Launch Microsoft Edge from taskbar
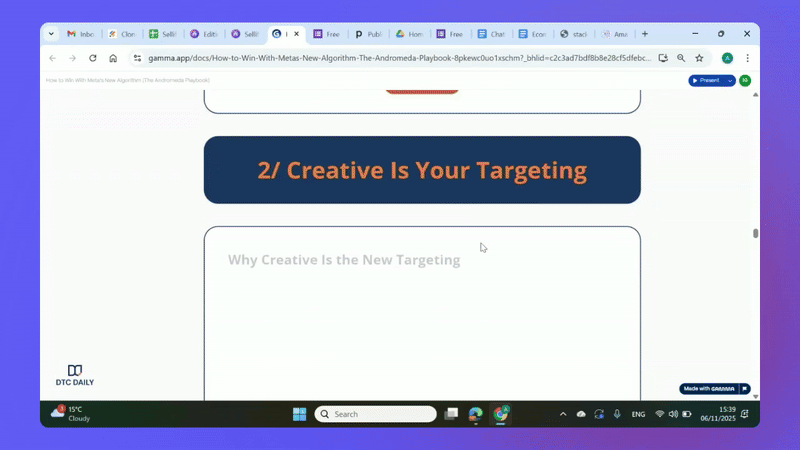The height and width of the screenshot is (450, 800). 476,414
